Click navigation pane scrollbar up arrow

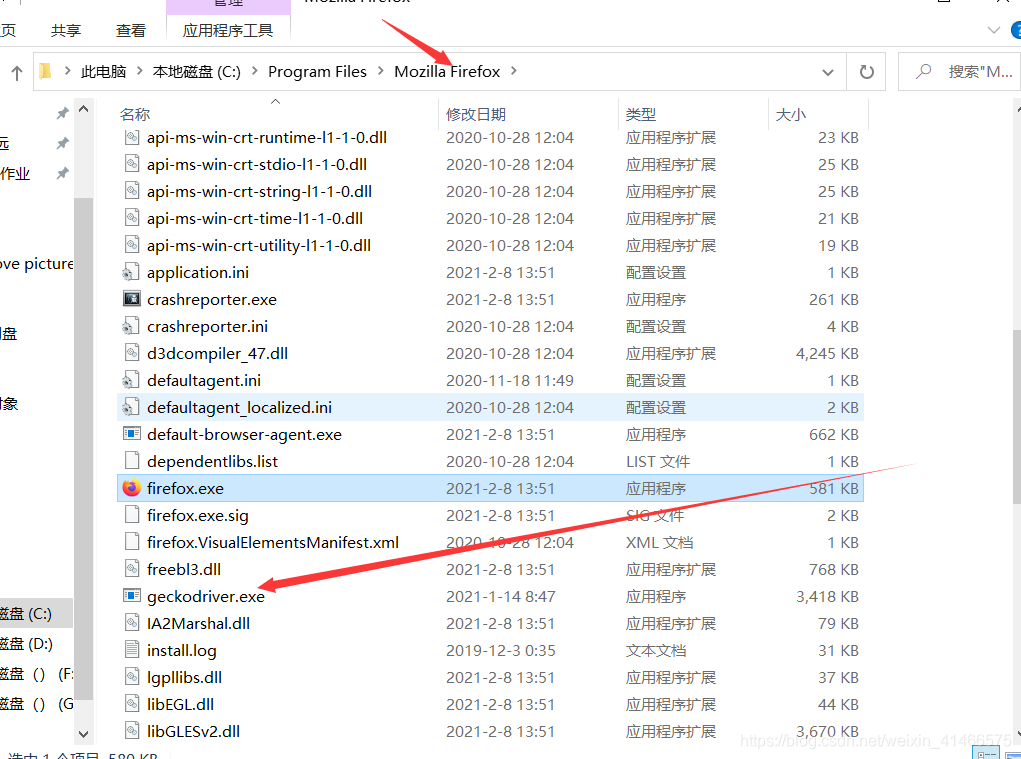[83, 109]
